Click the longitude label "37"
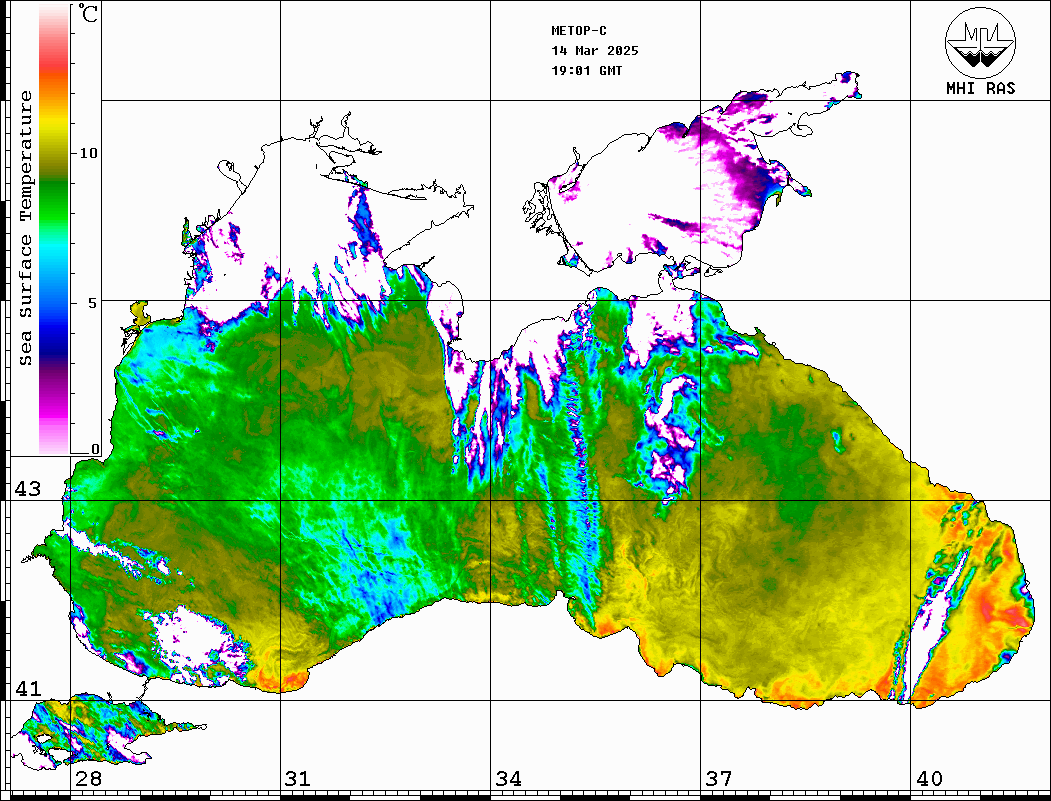Screen dimensions: 1051x801 [x=719, y=779]
